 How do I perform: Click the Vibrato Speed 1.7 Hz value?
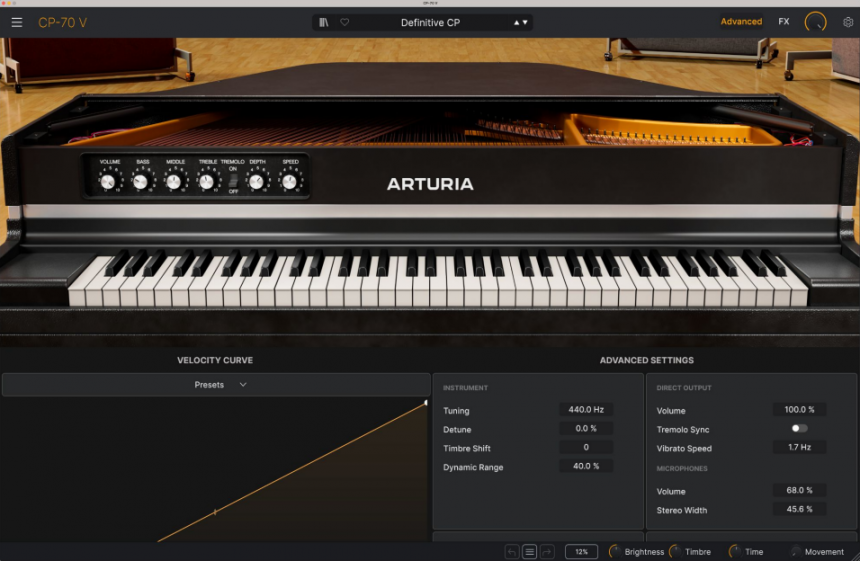pos(799,447)
